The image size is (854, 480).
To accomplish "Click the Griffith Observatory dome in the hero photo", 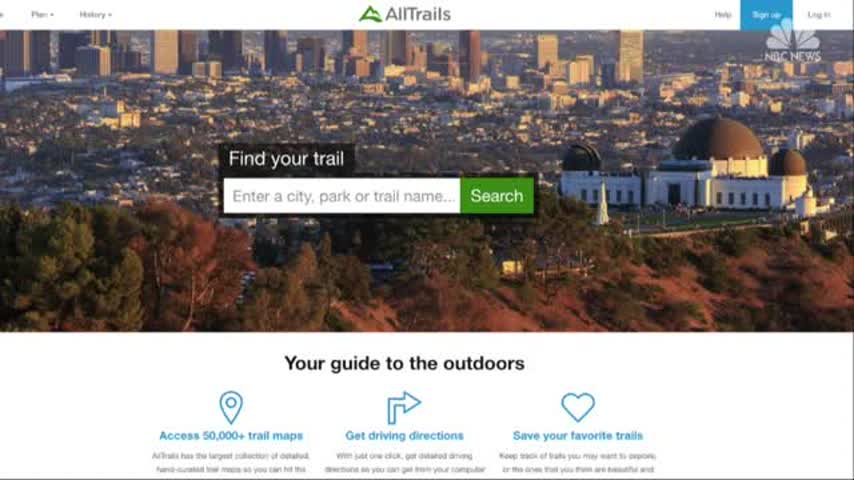I will 719,139.
